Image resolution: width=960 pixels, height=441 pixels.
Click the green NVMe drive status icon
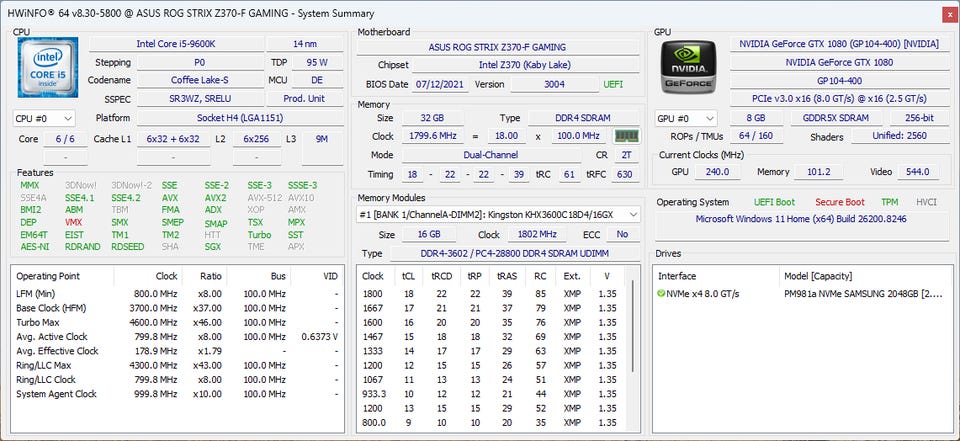click(x=661, y=294)
